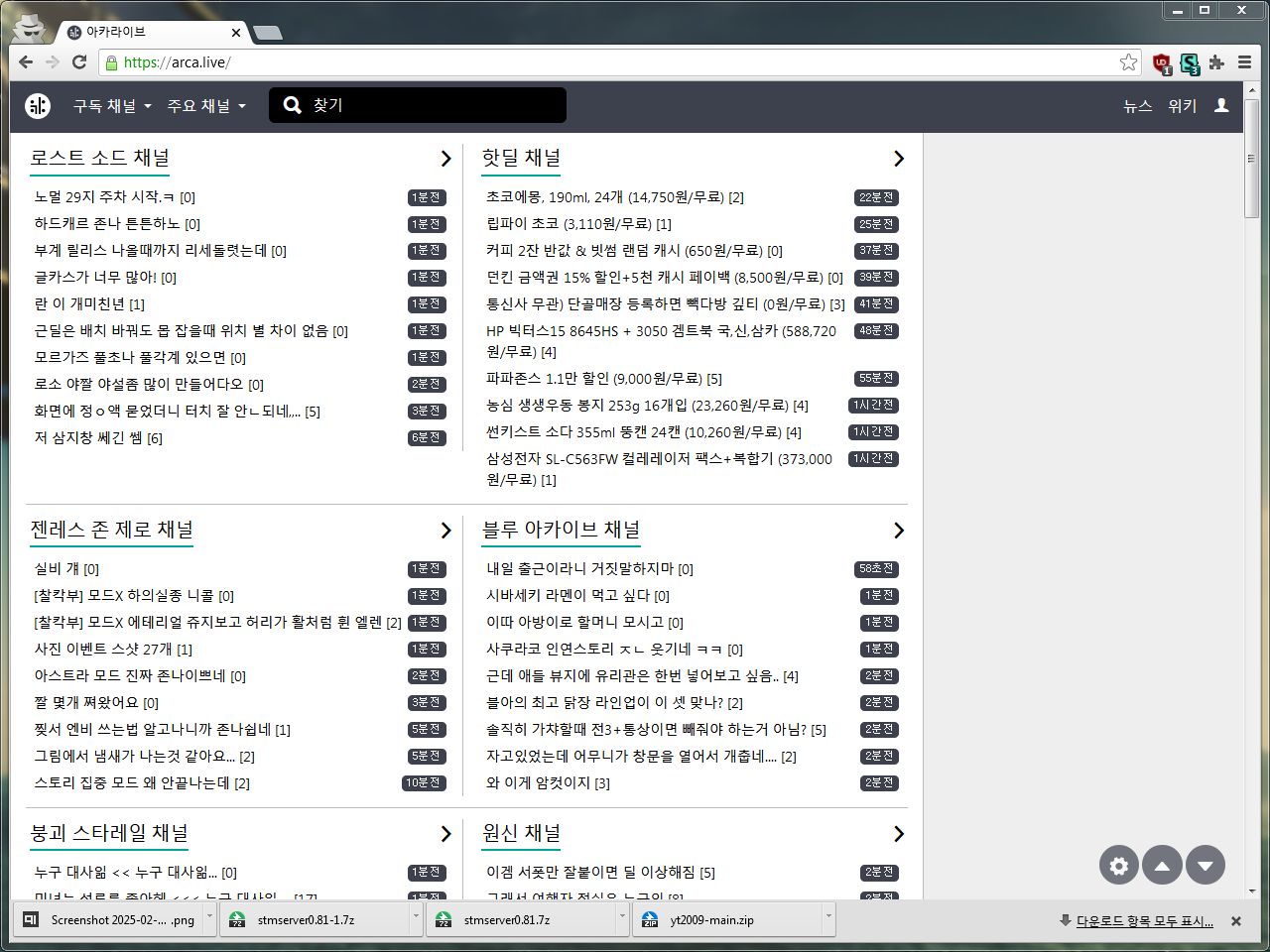
Task: Open post 사진 이벤트 스샷 27개
Action: point(113,650)
